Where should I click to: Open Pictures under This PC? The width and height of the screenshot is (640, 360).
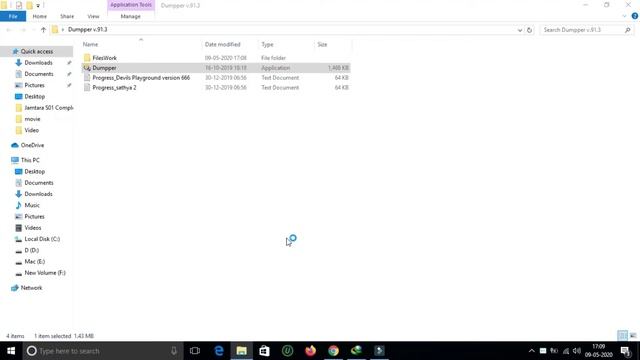(x=34, y=216)
